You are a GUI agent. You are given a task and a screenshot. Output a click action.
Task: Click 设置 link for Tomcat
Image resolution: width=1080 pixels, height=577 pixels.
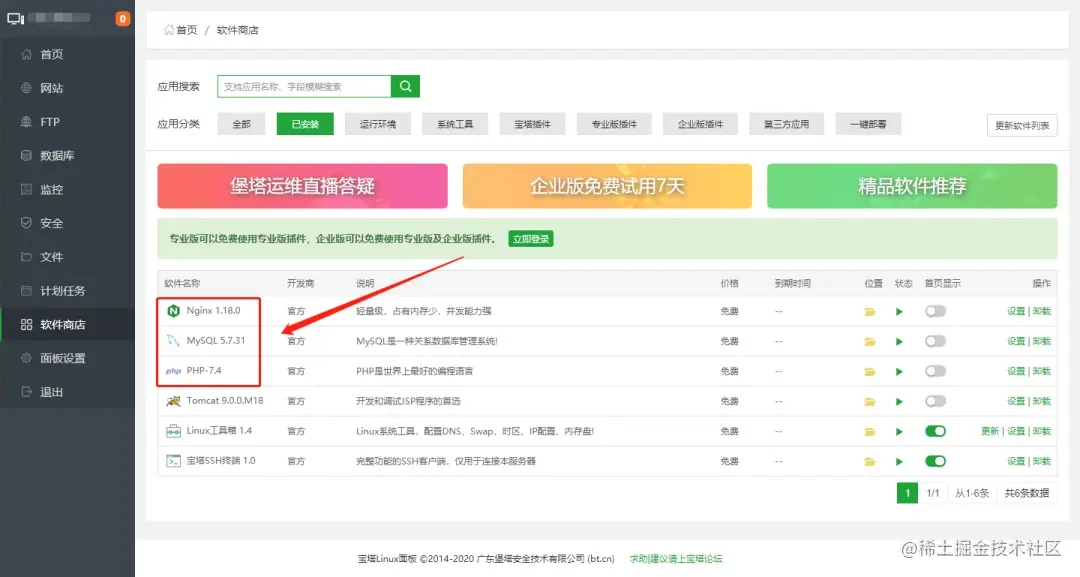point(1016,401)
